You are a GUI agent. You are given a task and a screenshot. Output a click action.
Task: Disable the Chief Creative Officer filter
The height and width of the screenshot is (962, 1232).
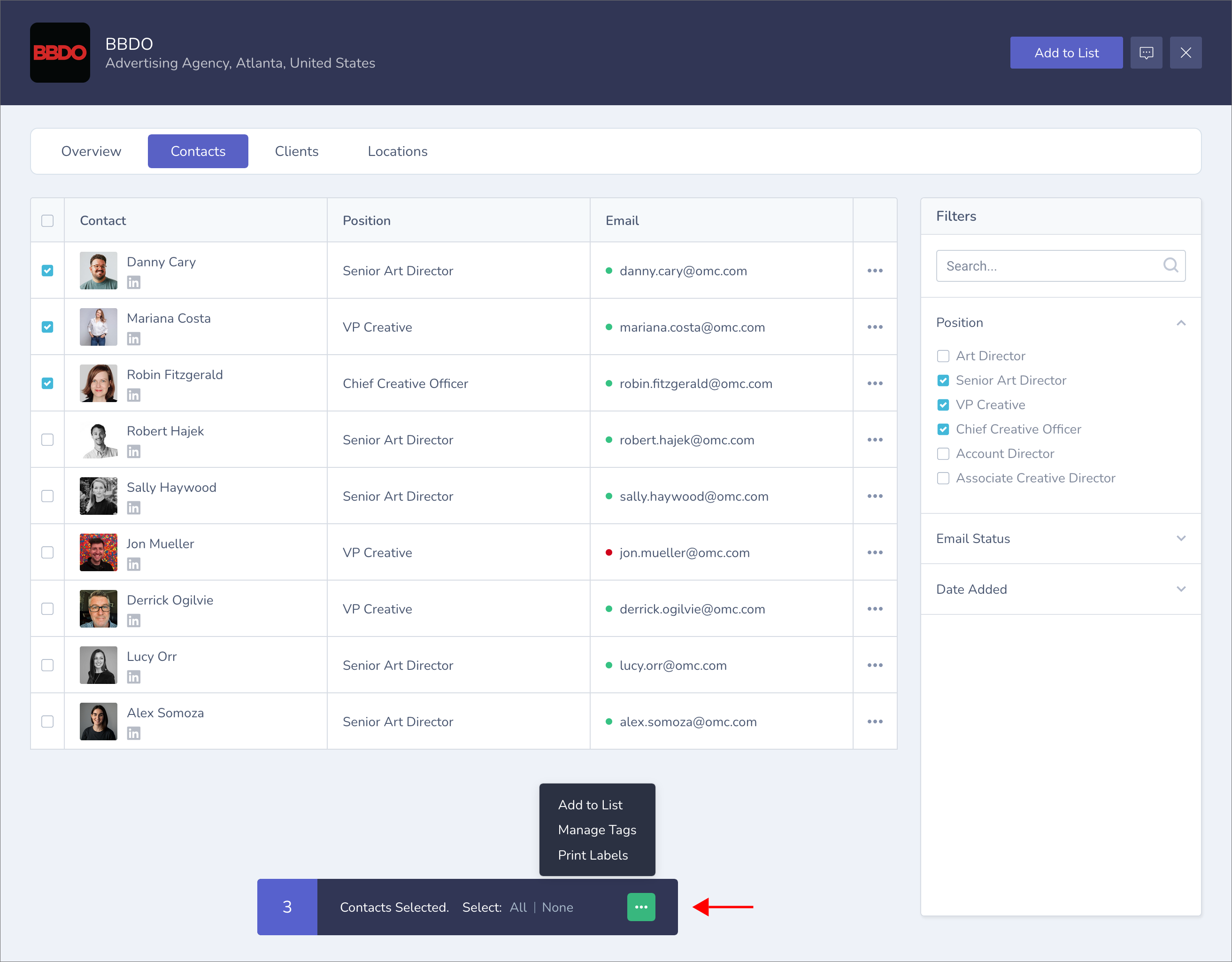pos(943,429)
